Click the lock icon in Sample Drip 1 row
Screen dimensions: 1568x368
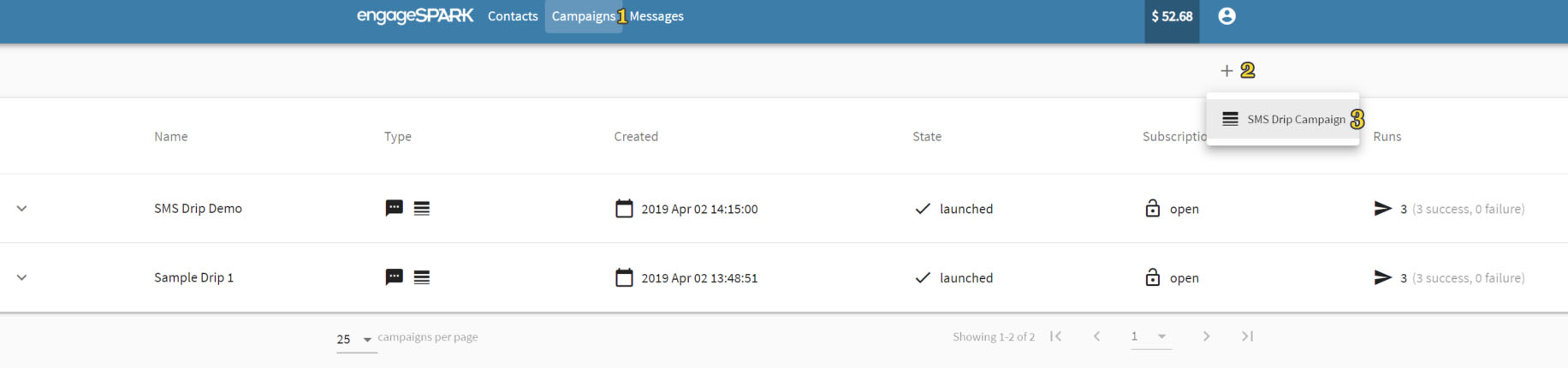coord(1152,278)
